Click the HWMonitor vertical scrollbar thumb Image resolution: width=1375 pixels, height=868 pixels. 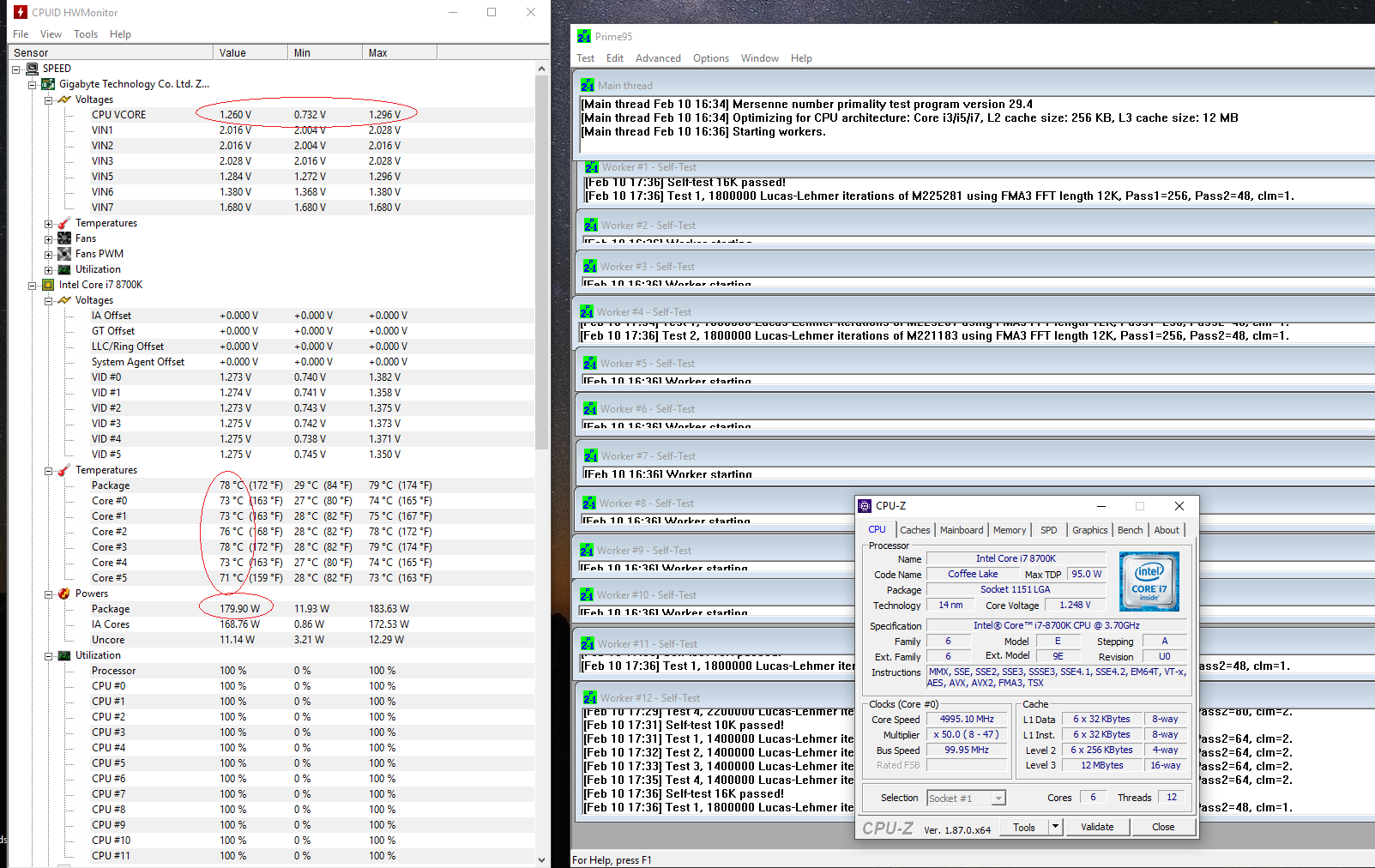click(x=541, y=262)
